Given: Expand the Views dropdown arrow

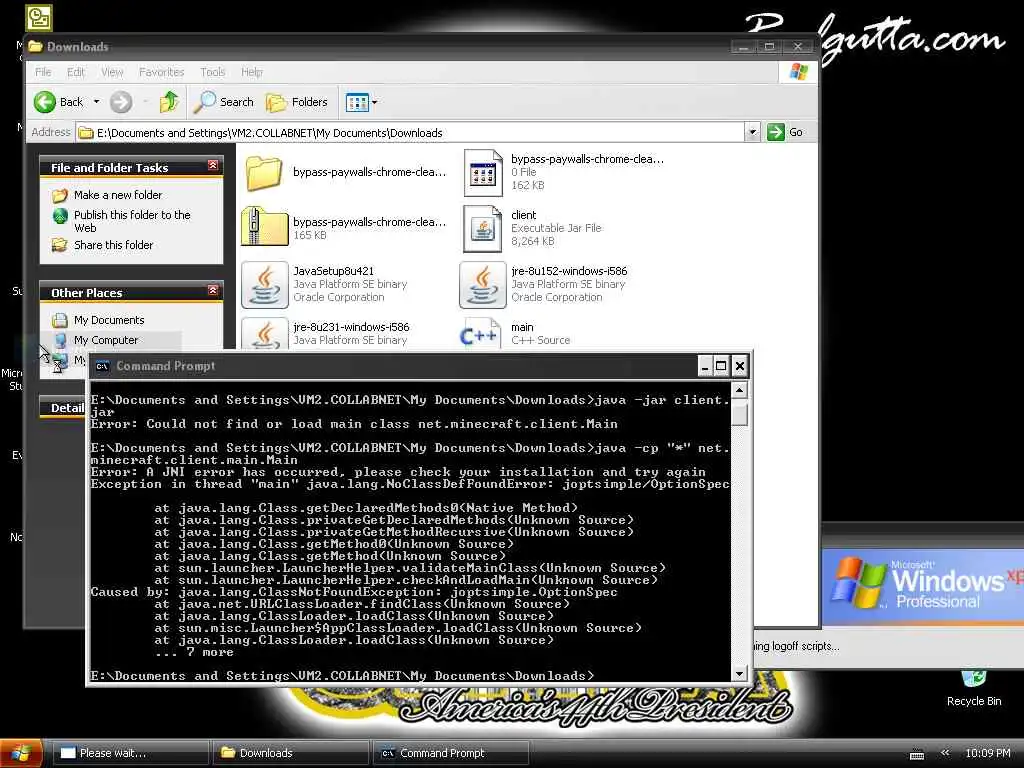Looking at the screenshot, I should [374, 102].
